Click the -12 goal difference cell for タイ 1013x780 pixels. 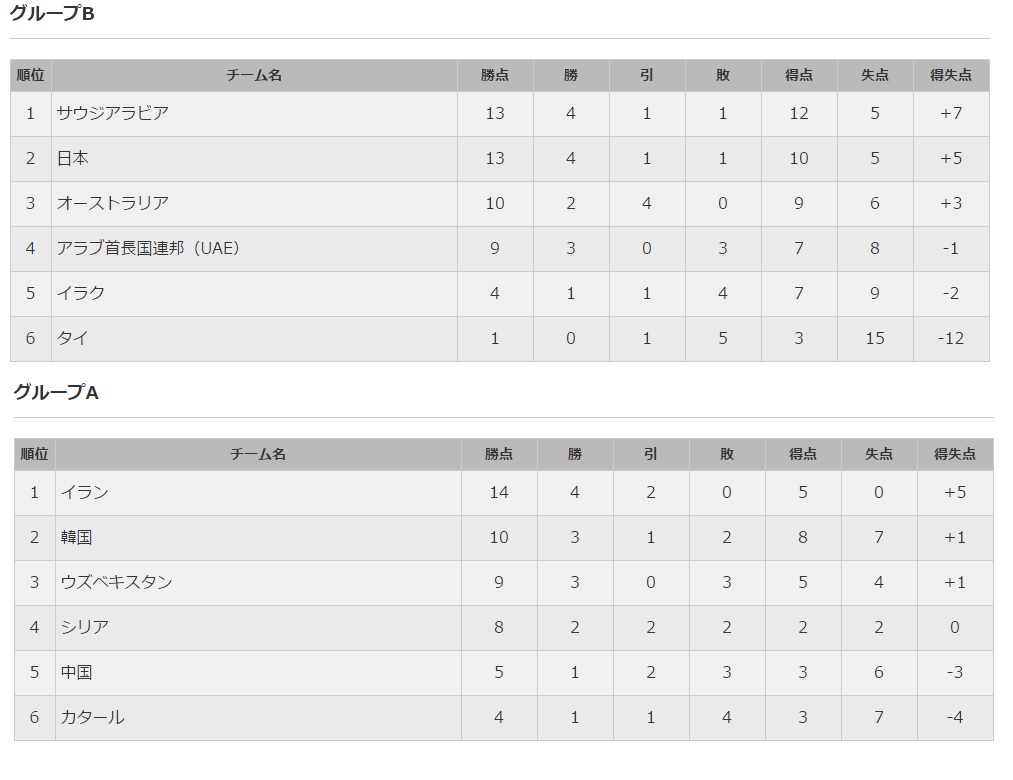950,338
